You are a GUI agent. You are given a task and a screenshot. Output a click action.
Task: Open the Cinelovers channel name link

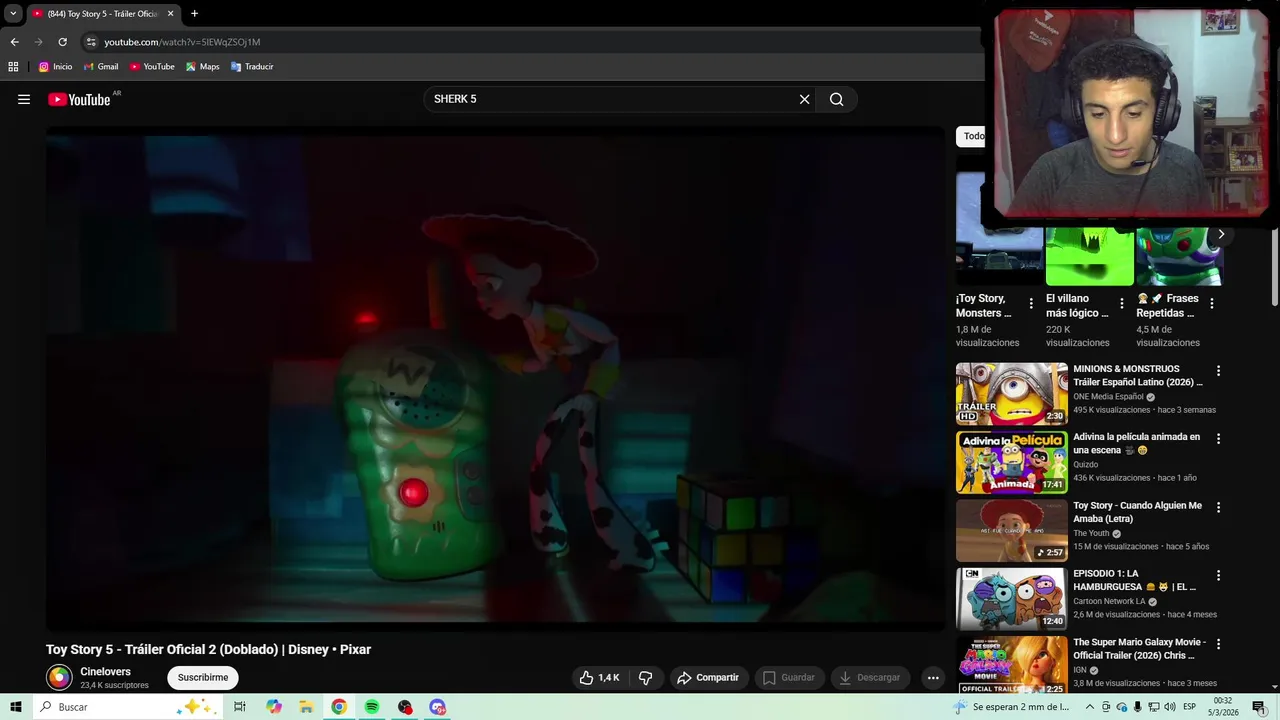(x=105, y=672)
